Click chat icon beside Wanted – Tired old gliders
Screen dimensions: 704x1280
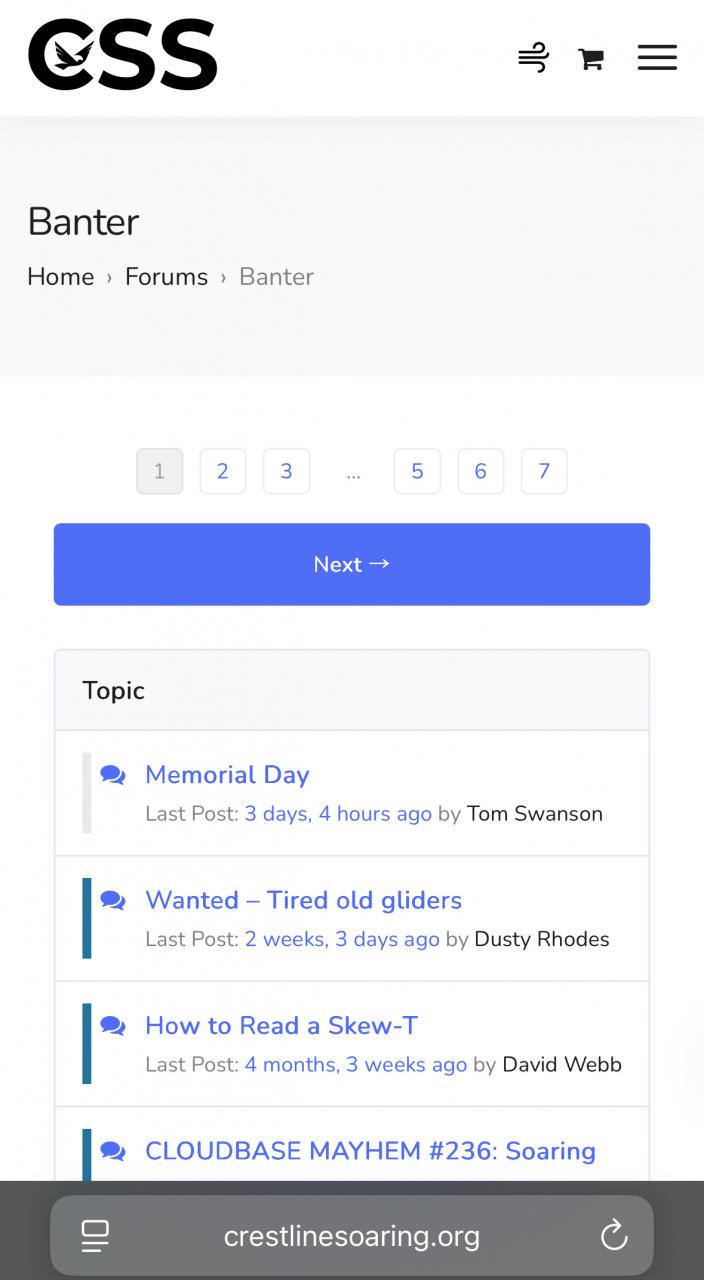click(113, 901)
